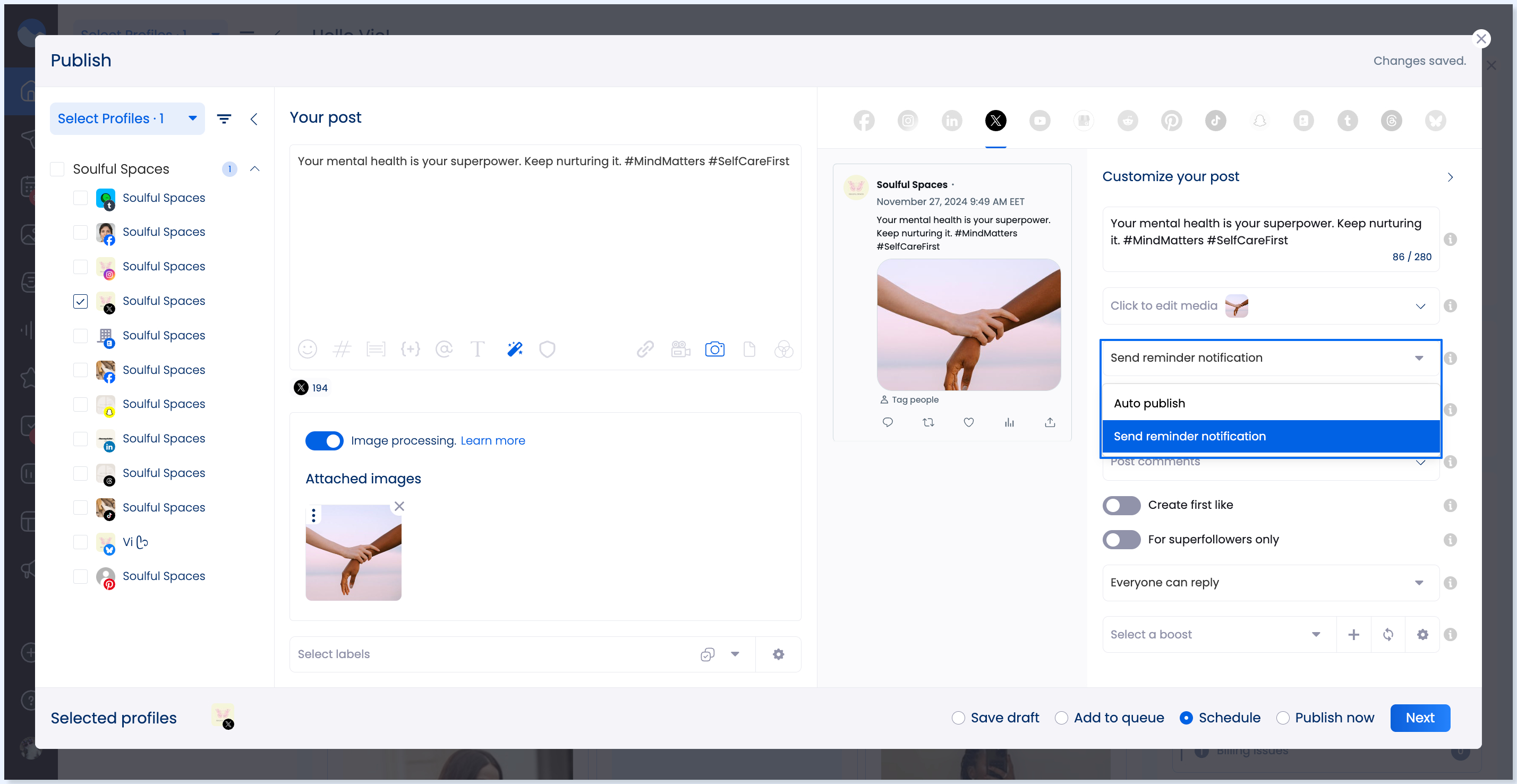This screenshot has height=784, width=1517.
Task: Add a new boost with plus icon
Action: coord(1353,634)
